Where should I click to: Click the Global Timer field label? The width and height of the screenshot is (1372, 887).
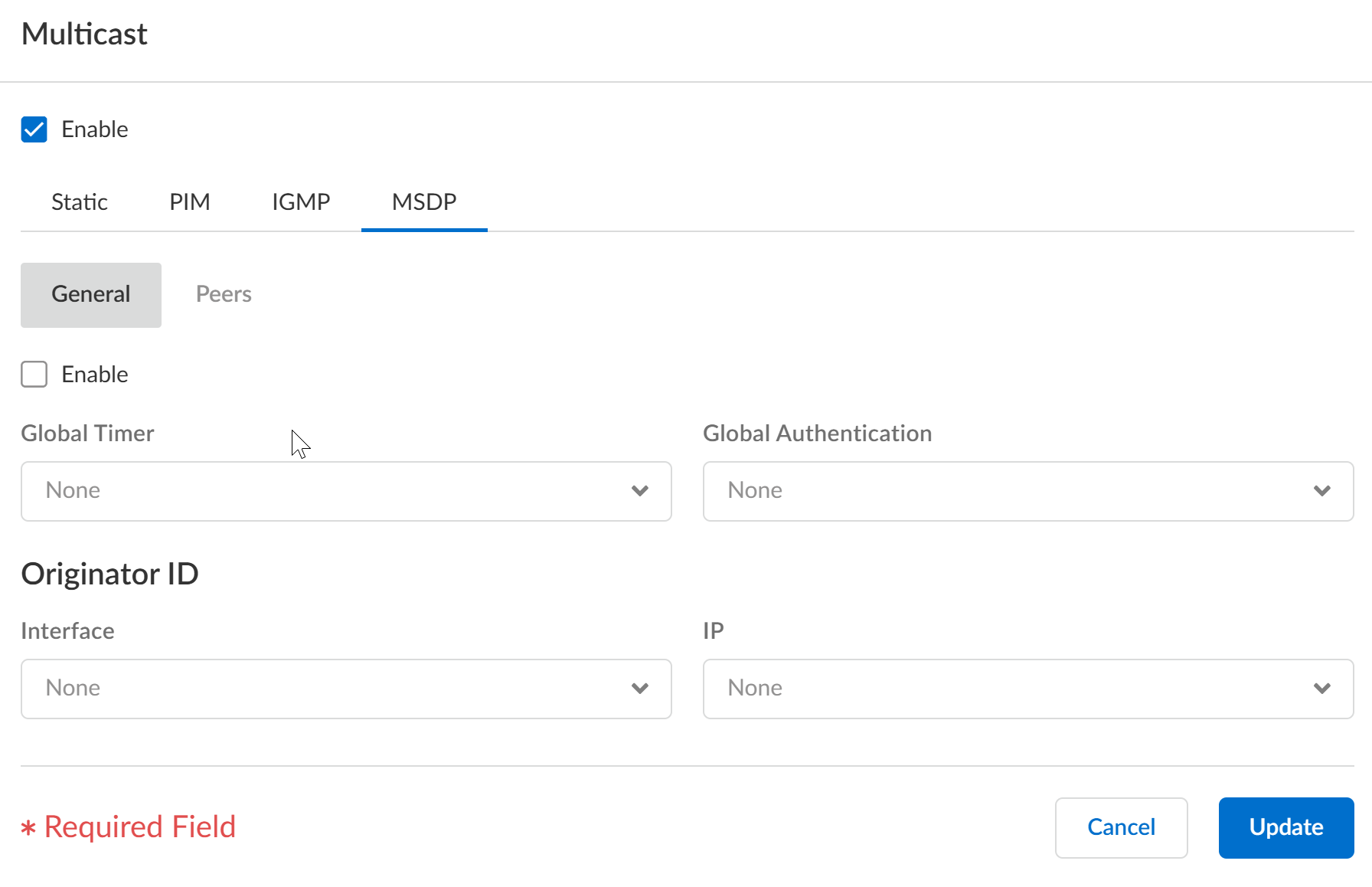pyautogui.click(x=87, y=434)
